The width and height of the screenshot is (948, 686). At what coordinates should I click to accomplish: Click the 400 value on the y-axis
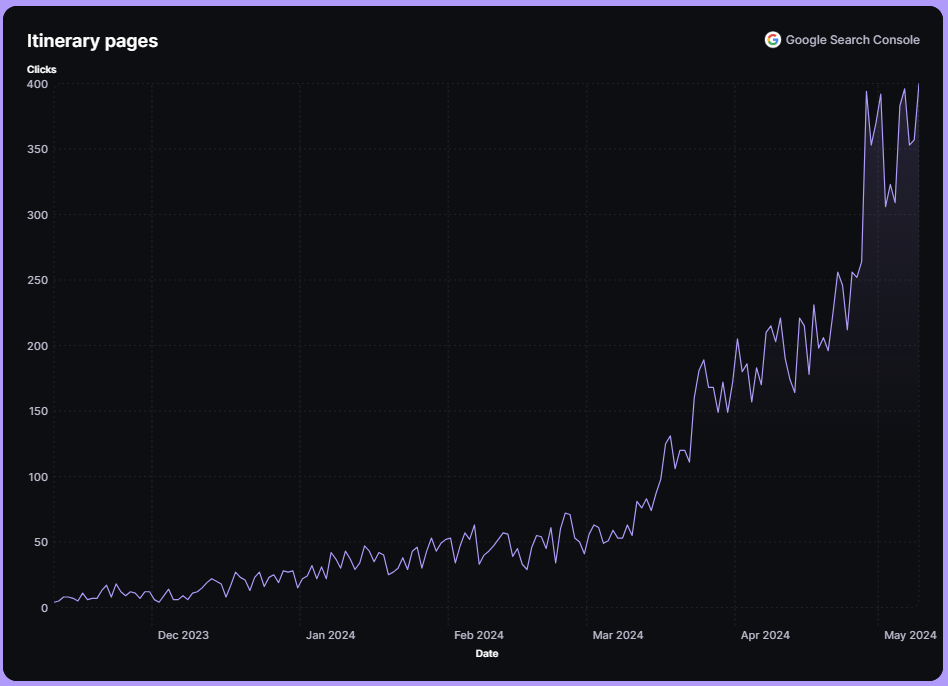coord(37,84)
